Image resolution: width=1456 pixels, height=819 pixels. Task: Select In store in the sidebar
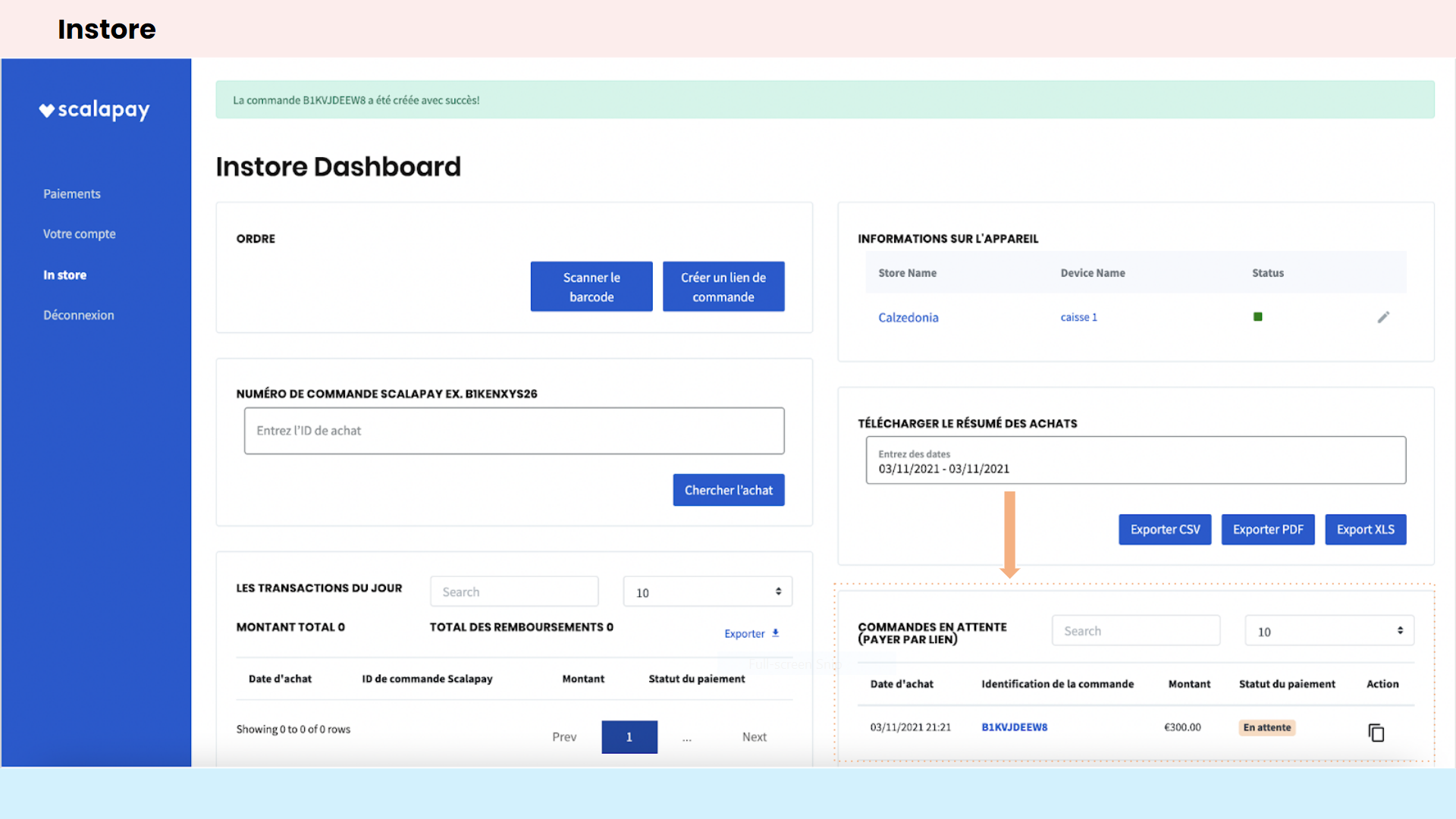[64, 275]
